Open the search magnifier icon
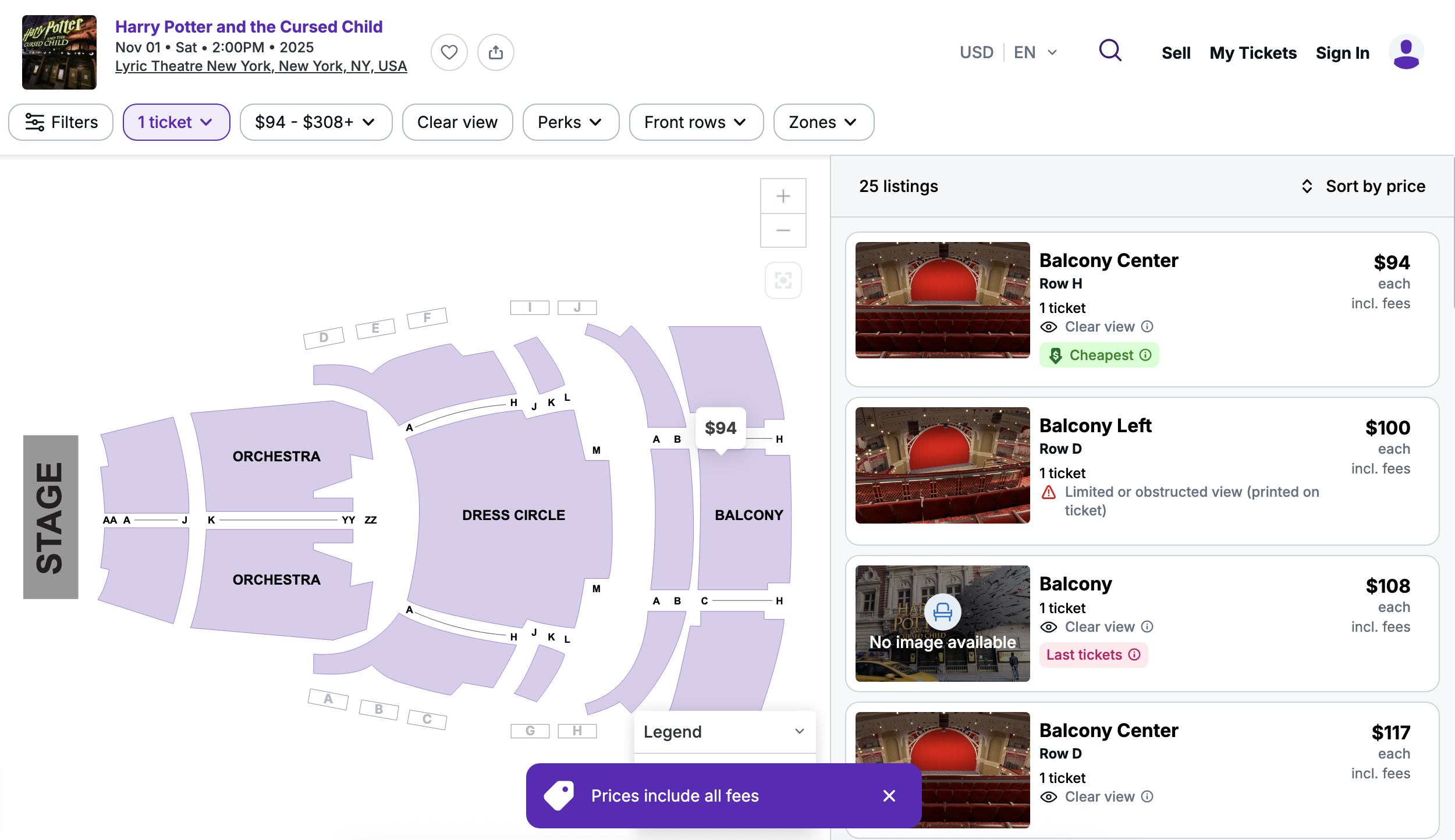This screenshot has height=840, width=1455. pyautogui.click(x=1110, y=51)
